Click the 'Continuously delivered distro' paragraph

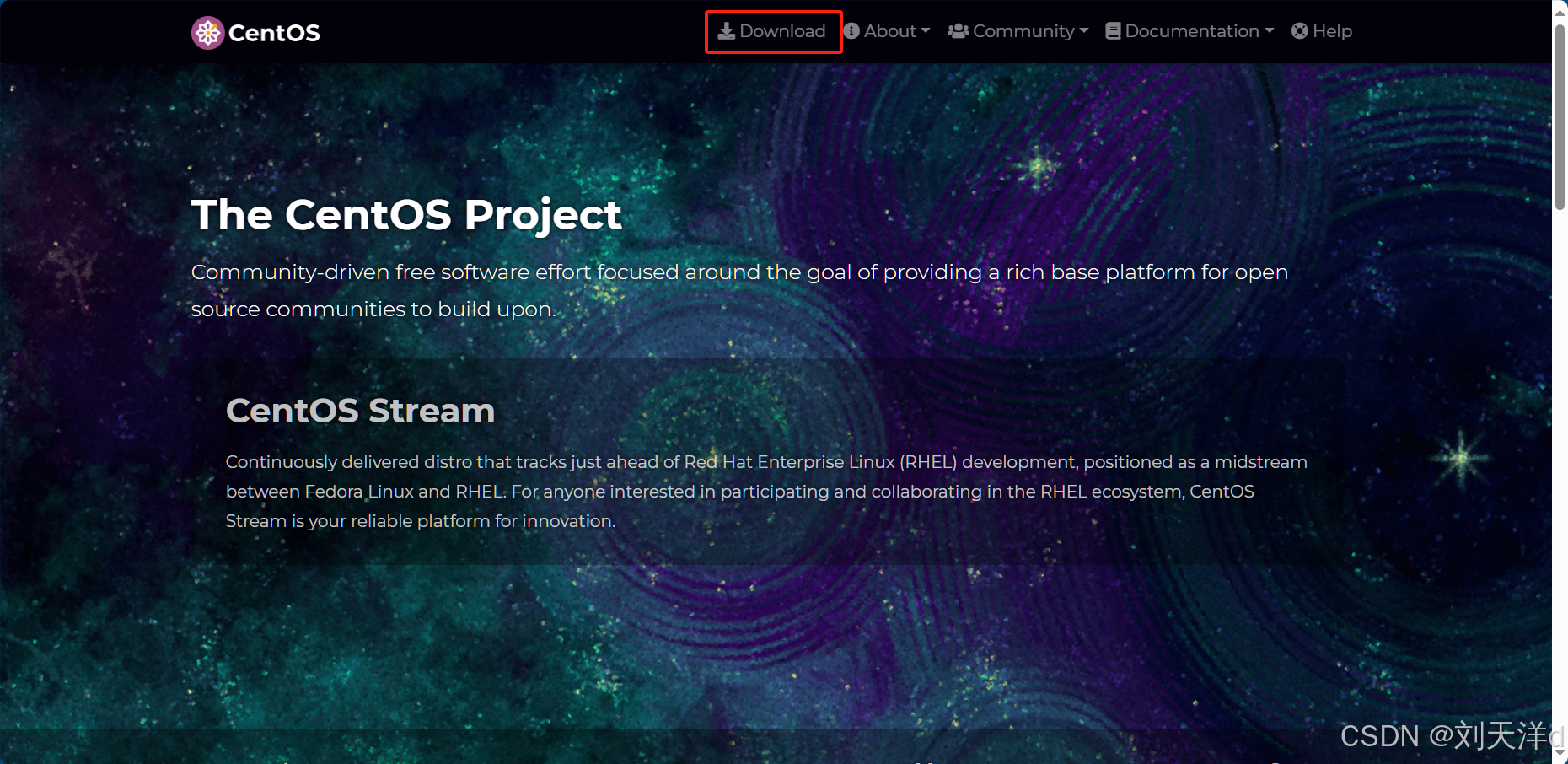(x=766, y=492)
